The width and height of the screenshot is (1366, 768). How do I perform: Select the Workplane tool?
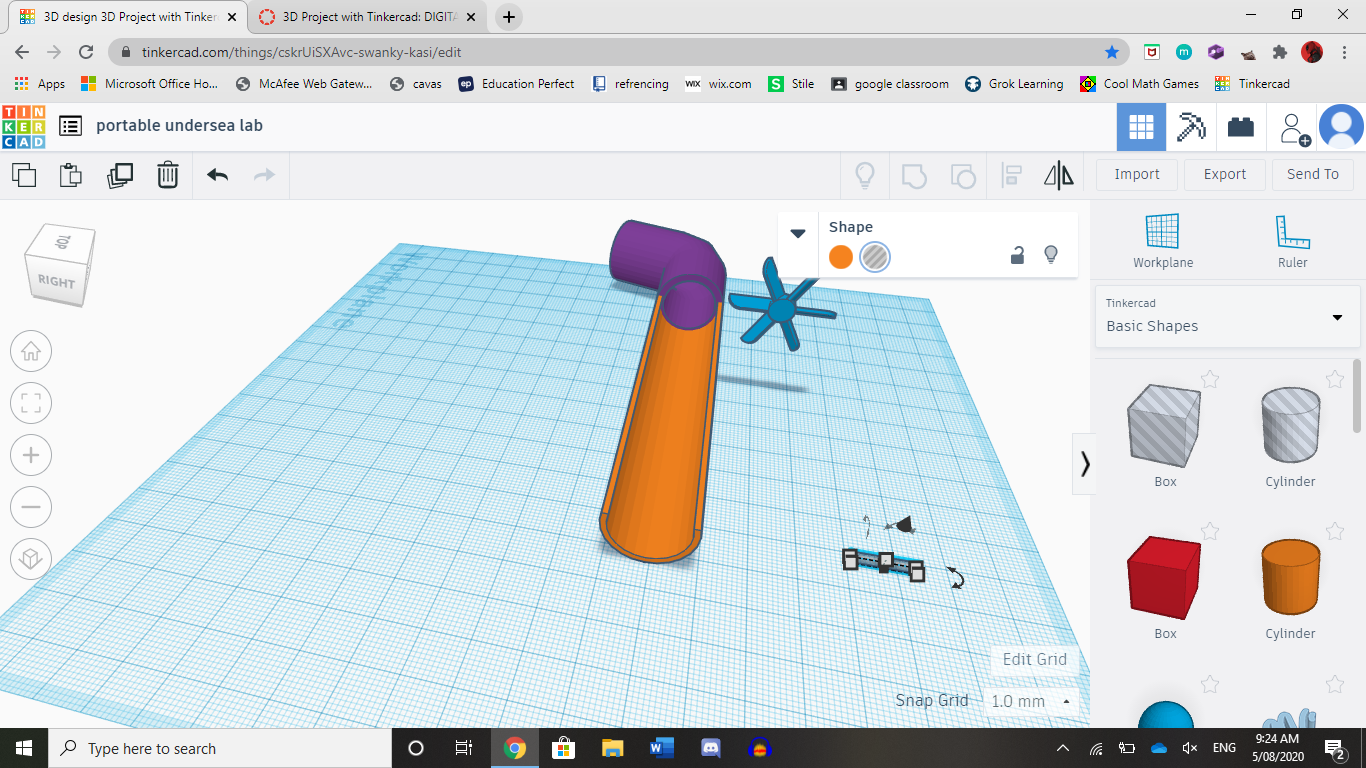[x=1163, y=241]
